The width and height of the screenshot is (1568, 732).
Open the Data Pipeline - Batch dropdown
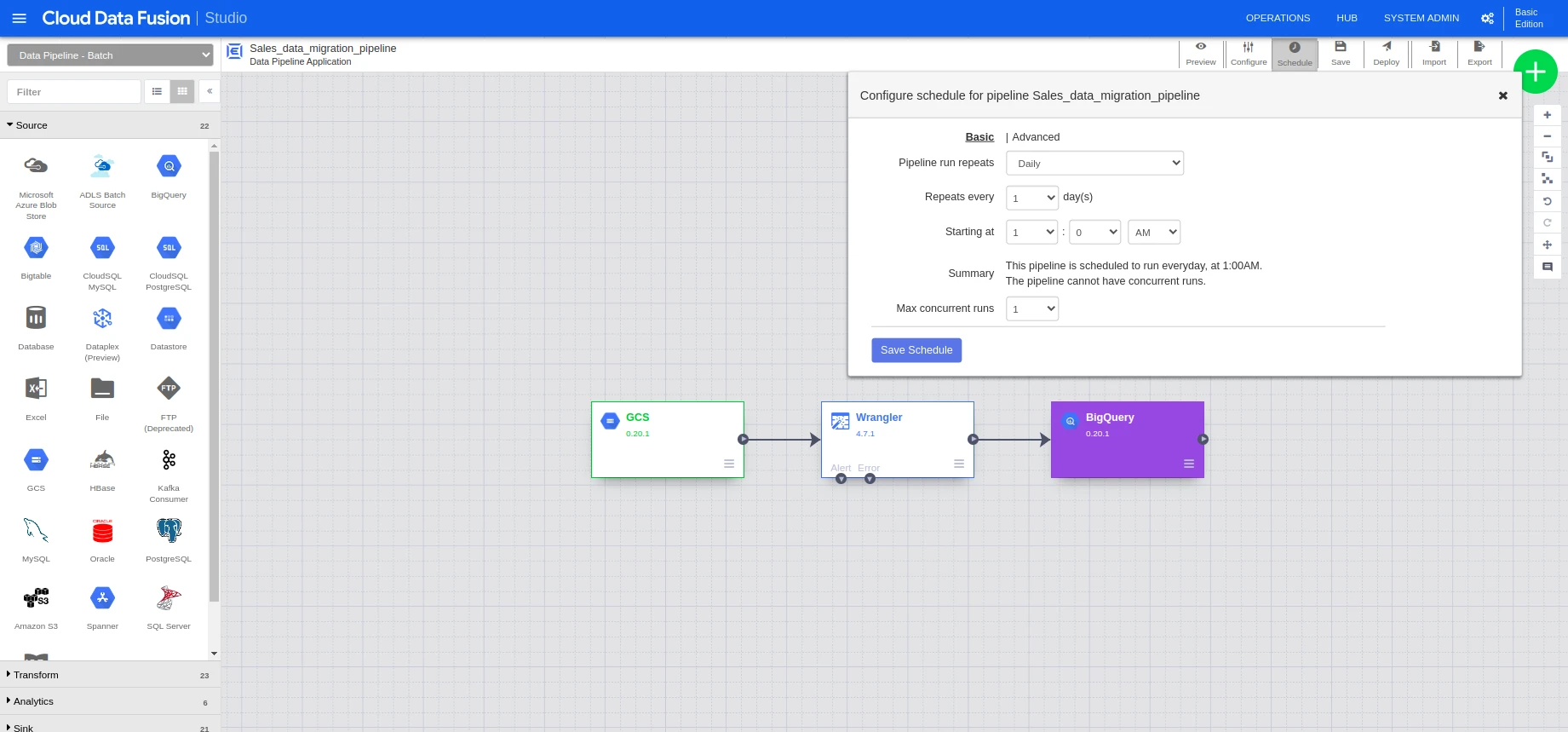pyautogui.click(x=110, y=55)
